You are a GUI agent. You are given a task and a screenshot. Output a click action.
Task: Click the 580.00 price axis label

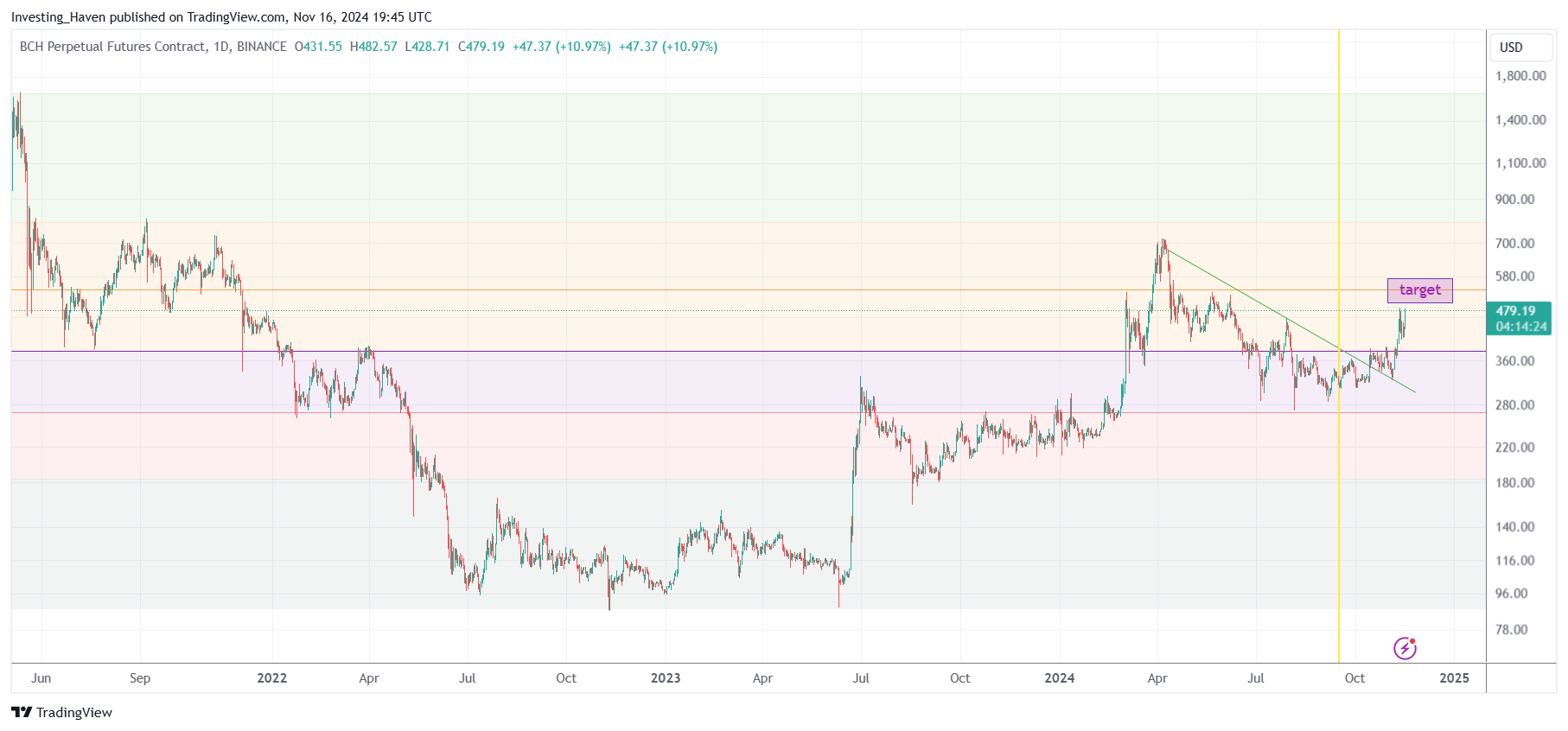1515,277
